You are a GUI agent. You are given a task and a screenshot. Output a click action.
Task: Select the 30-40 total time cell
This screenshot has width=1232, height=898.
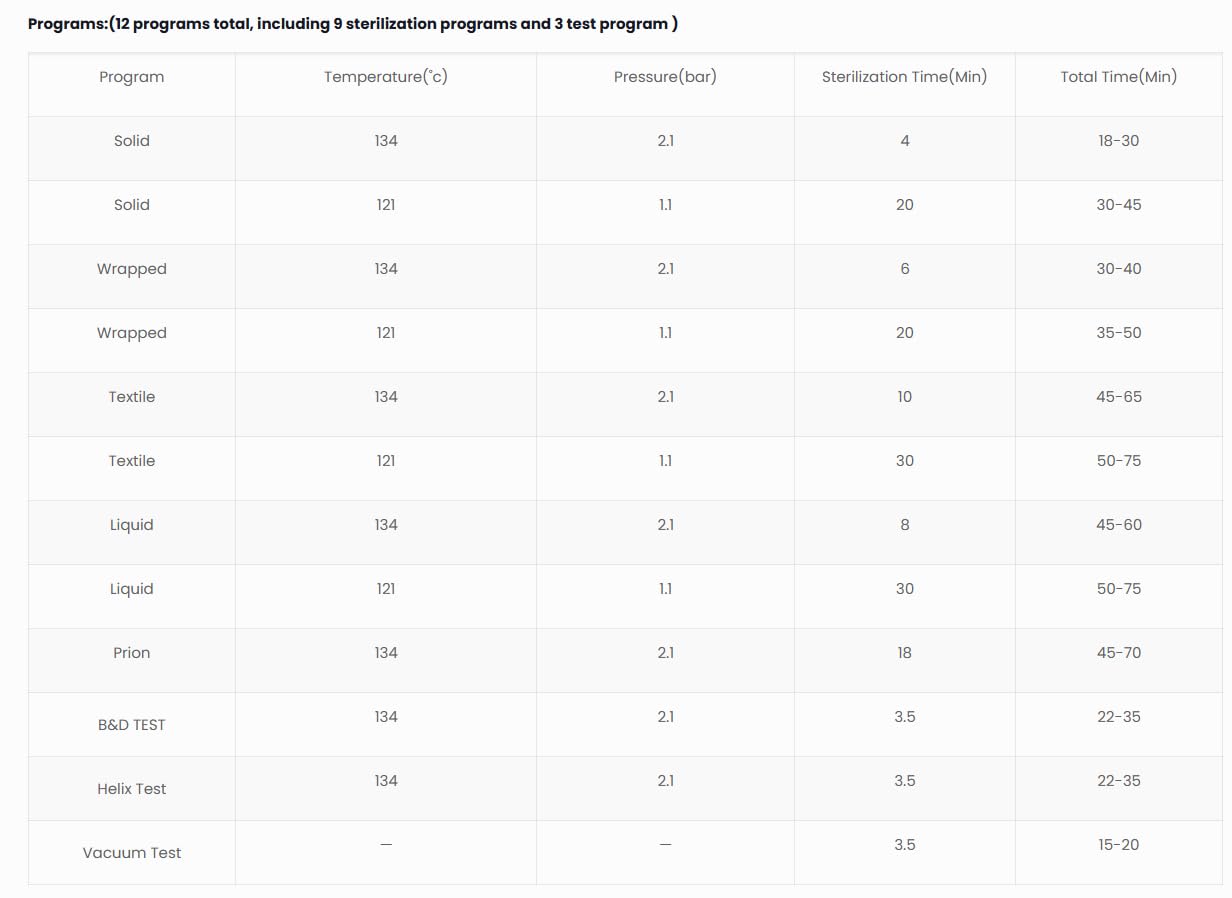(x=1118, y=269)
